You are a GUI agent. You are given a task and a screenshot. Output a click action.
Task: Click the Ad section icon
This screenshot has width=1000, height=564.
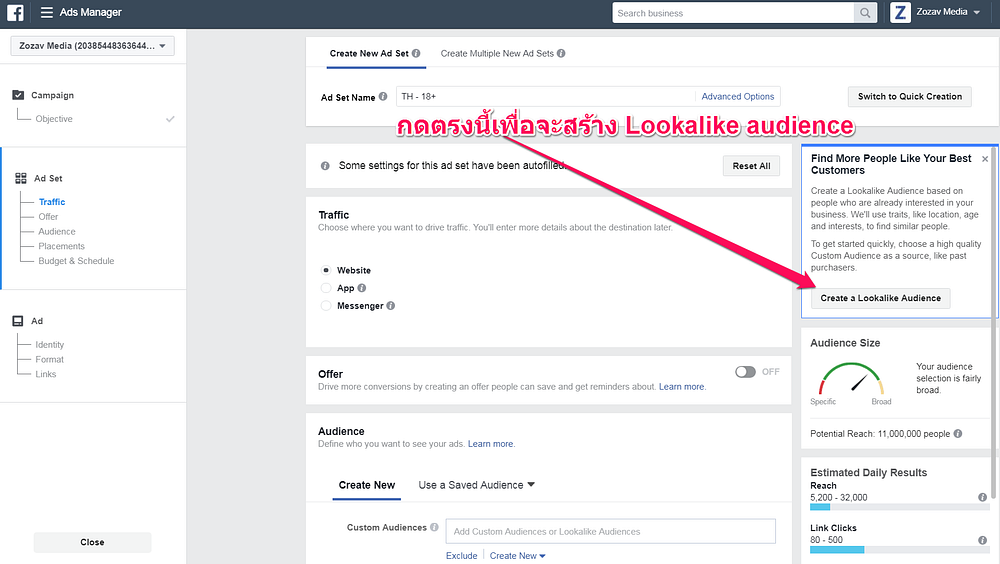pos(18,321)
